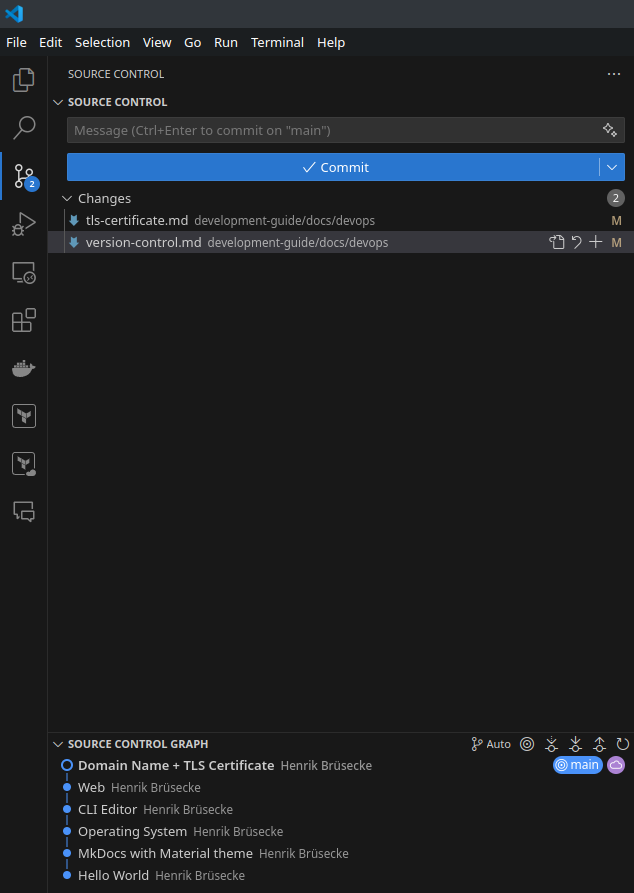Click the purple cloud remote badge
Image resolution: width=634 pixels, height=893 pixels.
click(x=616, y=765)
